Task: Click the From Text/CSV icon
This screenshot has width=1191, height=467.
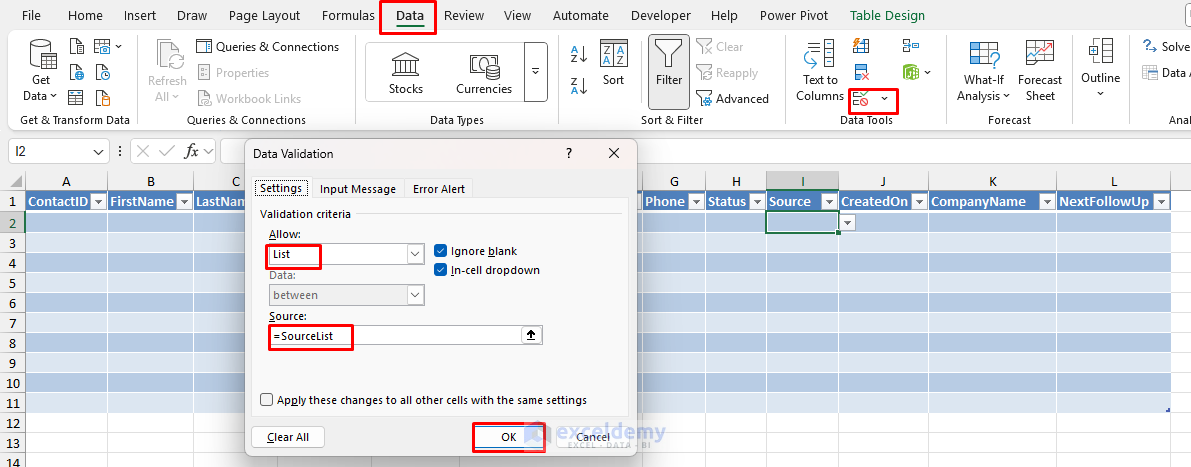Action: [x=77, y=47]
